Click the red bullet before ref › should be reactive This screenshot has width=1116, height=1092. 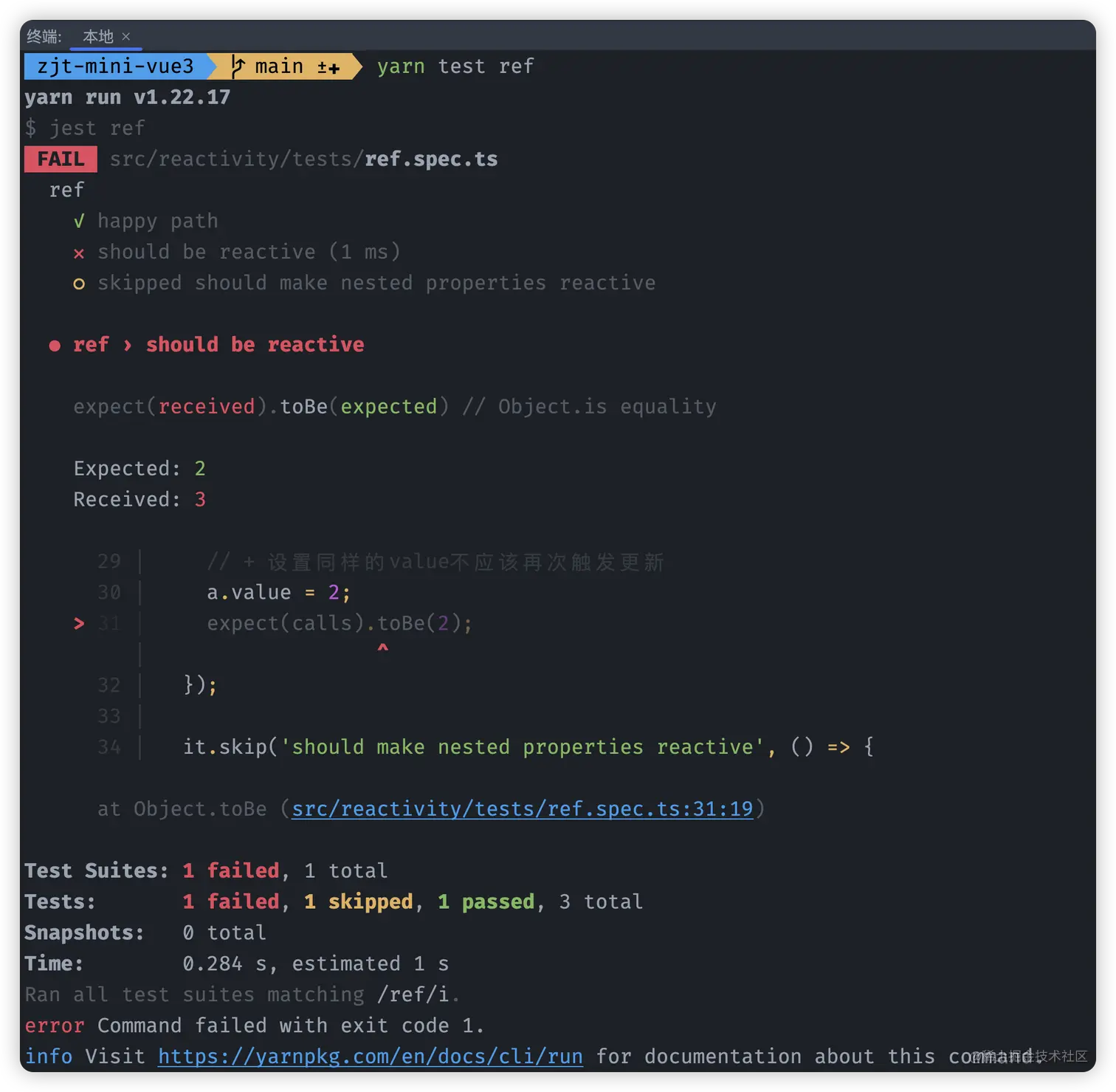[x=55, y=346]
